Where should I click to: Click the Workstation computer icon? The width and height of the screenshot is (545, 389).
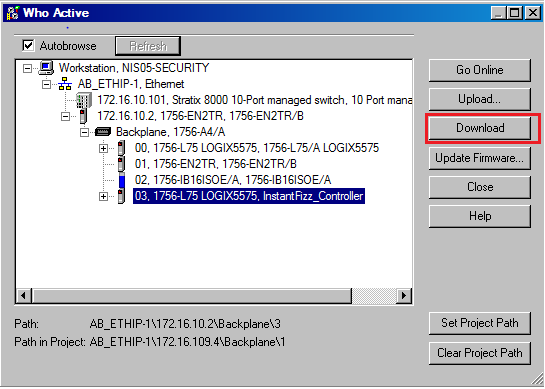tap(46, 68)
